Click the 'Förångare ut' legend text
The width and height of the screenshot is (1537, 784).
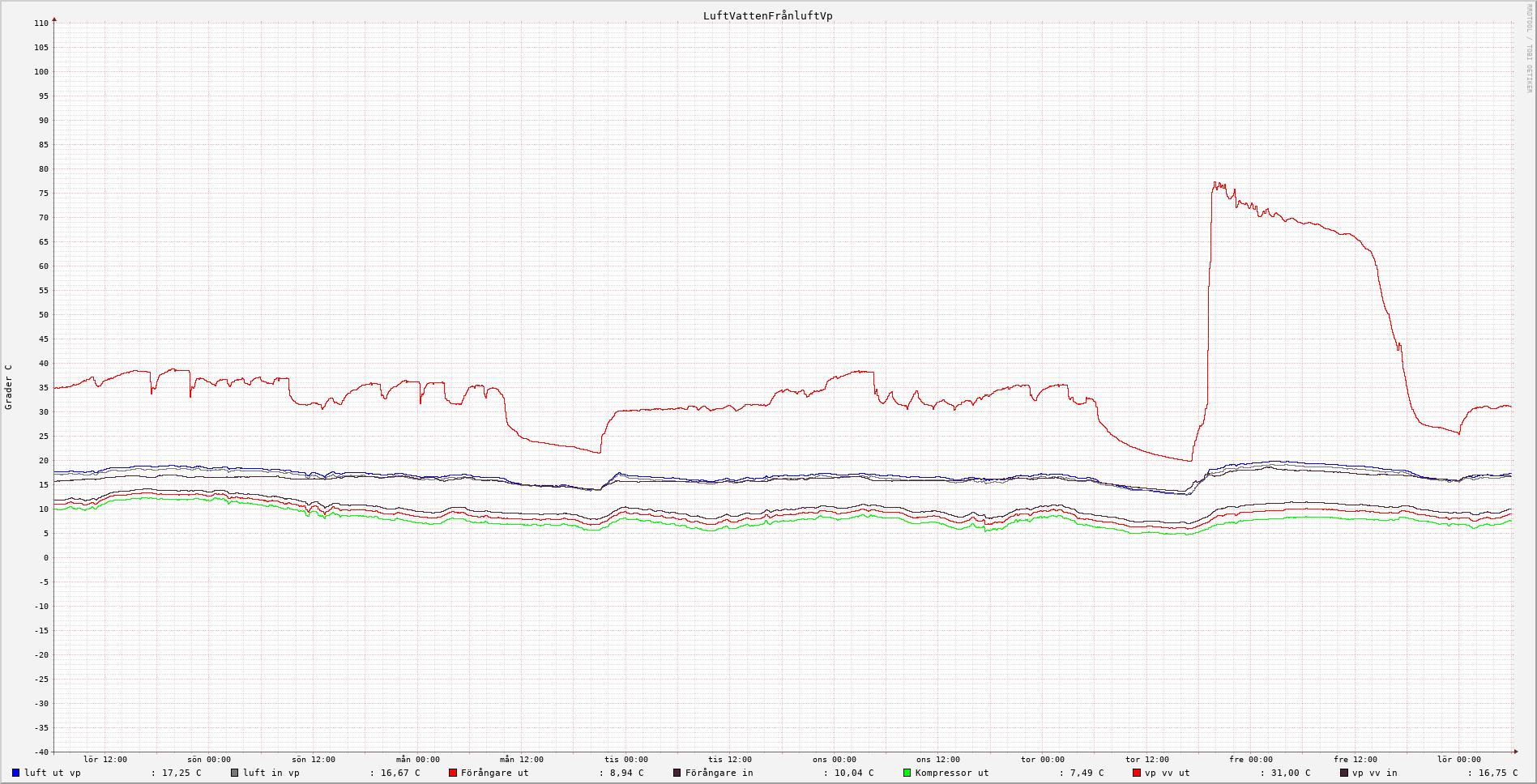click(x=494, y=773)
